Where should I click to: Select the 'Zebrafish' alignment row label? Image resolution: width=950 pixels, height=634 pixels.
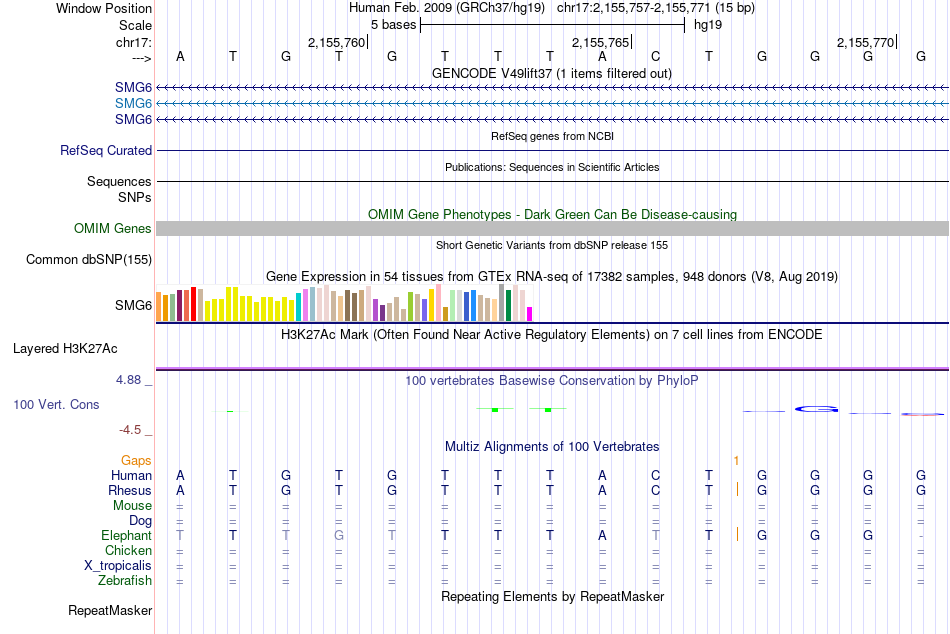point(125,581)
